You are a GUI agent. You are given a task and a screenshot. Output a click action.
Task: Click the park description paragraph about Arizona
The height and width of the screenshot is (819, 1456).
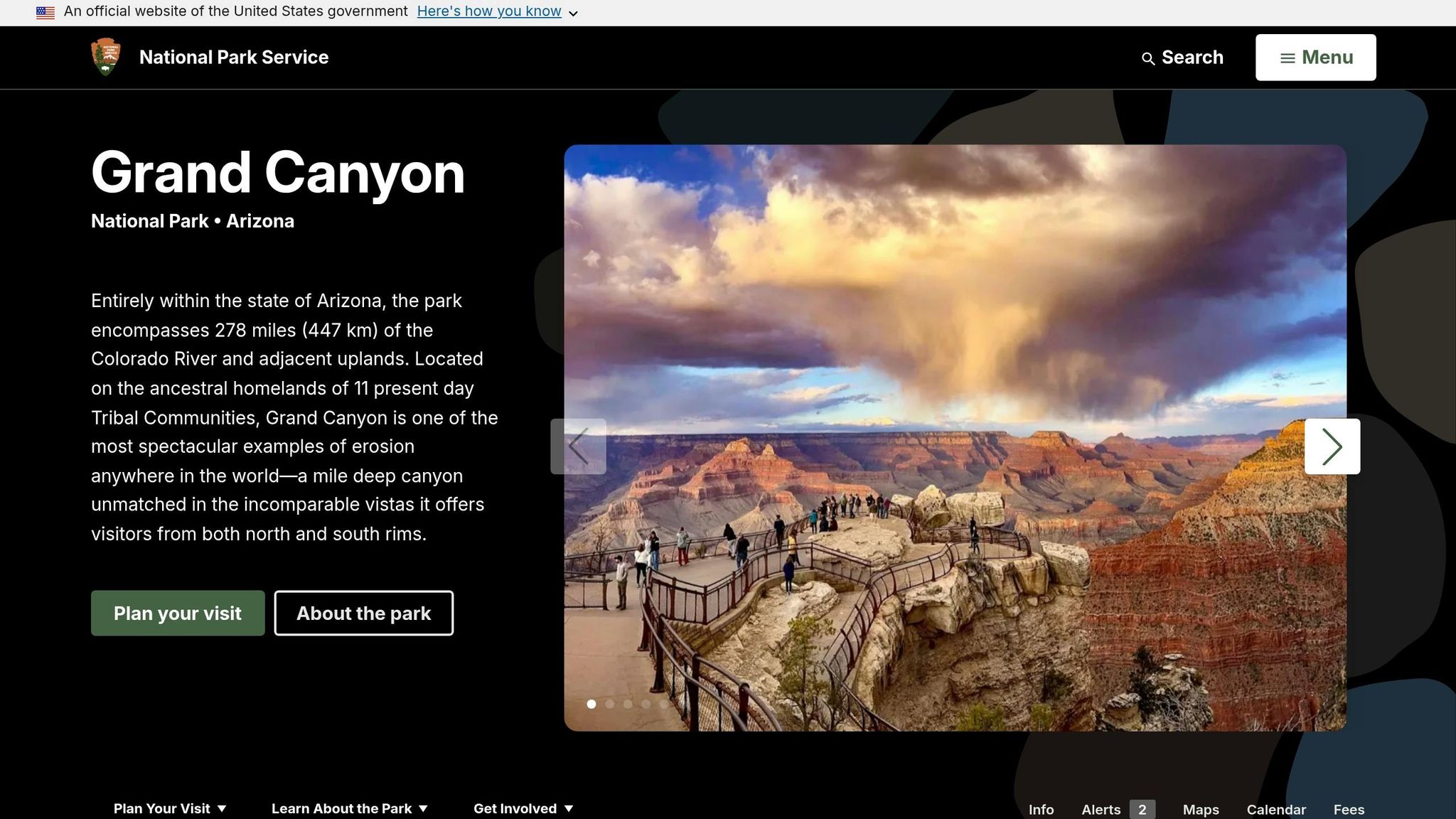point(294,417)
